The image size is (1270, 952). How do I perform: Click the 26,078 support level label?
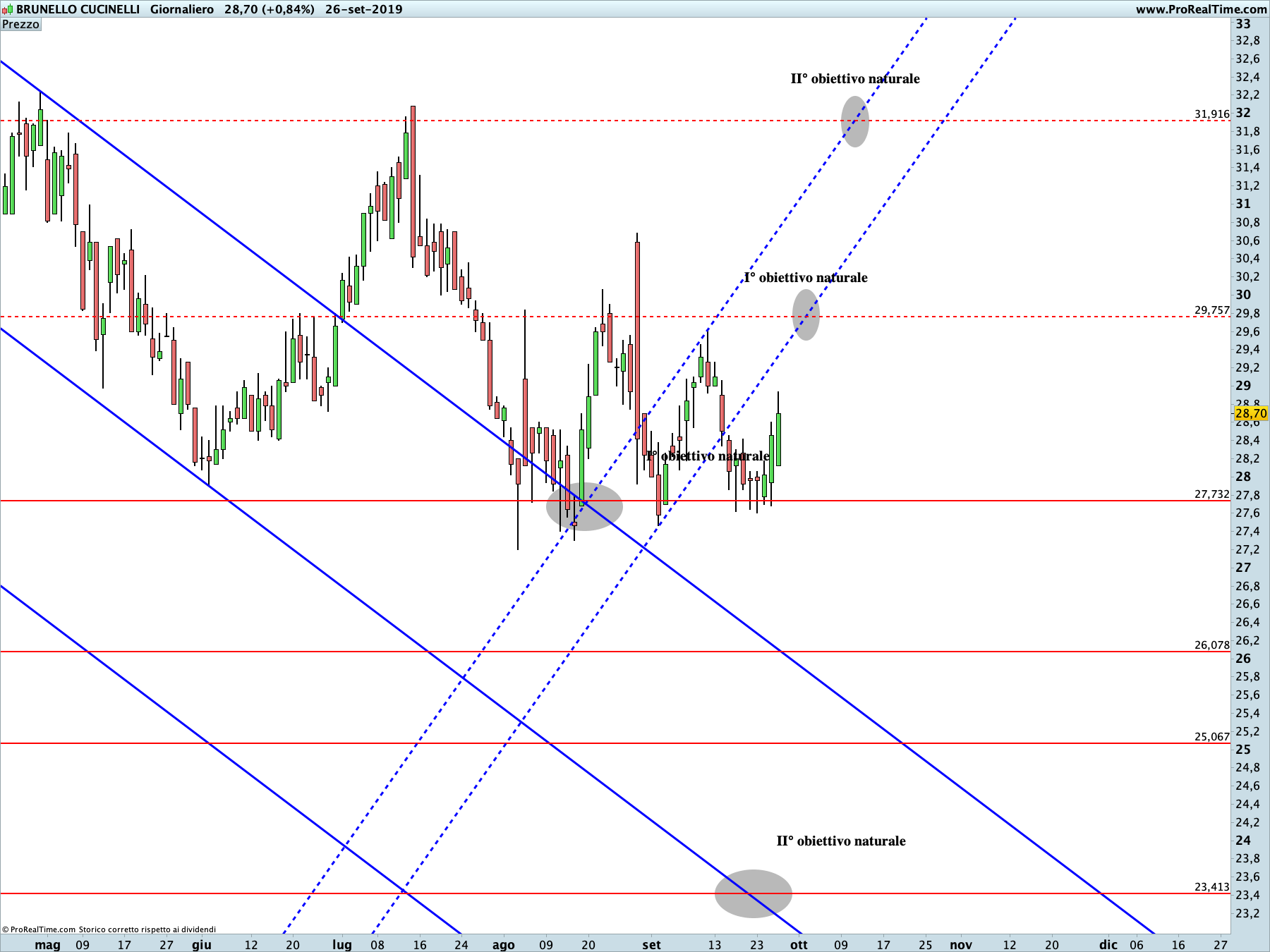[x=1212, y=645]
